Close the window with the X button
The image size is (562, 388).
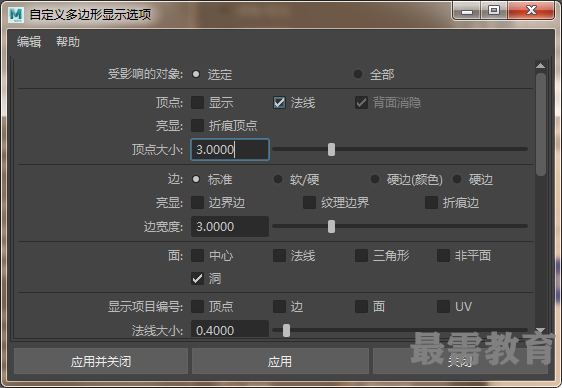click(x=531, y=11)
